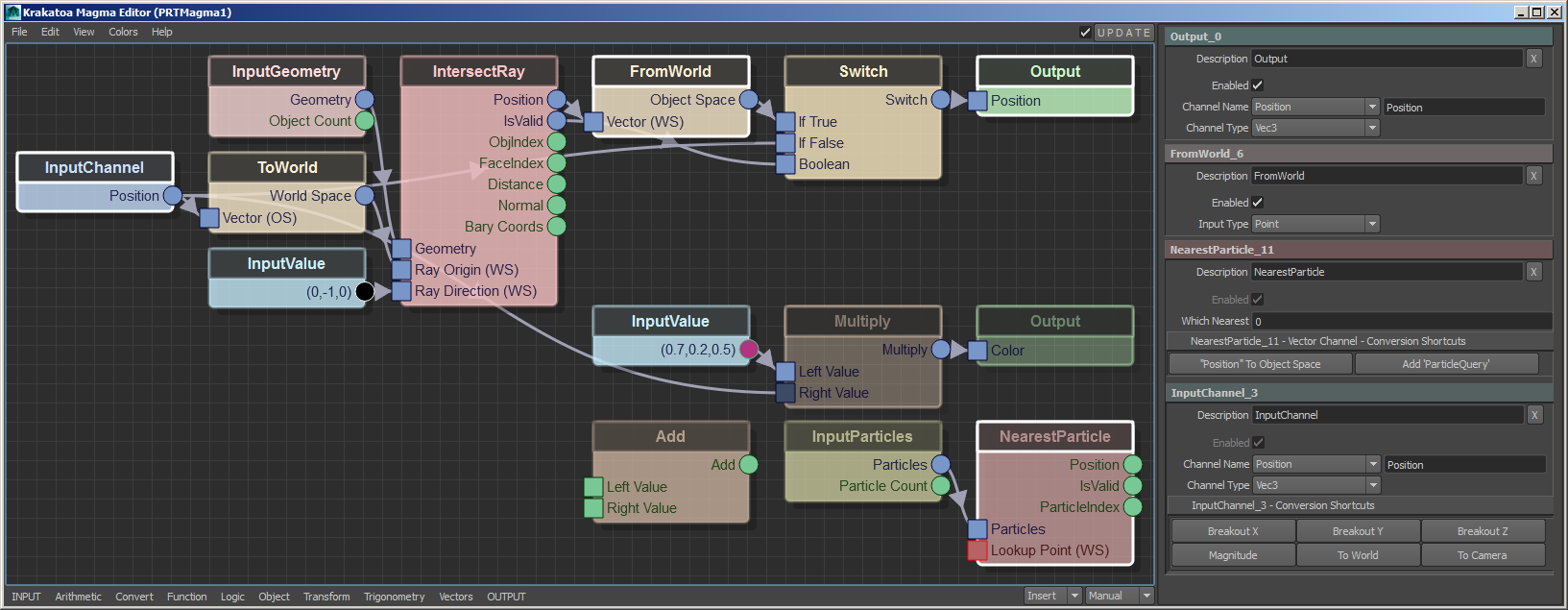The width and height of the screenshot is (1568, 610).
Task: Click the IntersectRay ObjIndex output socket
Action: tap(557, 142)
